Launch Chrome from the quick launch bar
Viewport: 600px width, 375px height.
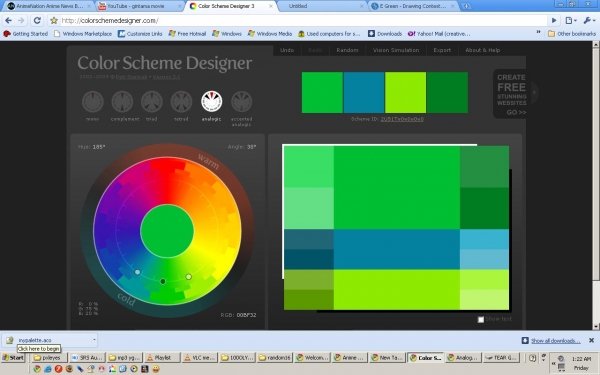37,369
